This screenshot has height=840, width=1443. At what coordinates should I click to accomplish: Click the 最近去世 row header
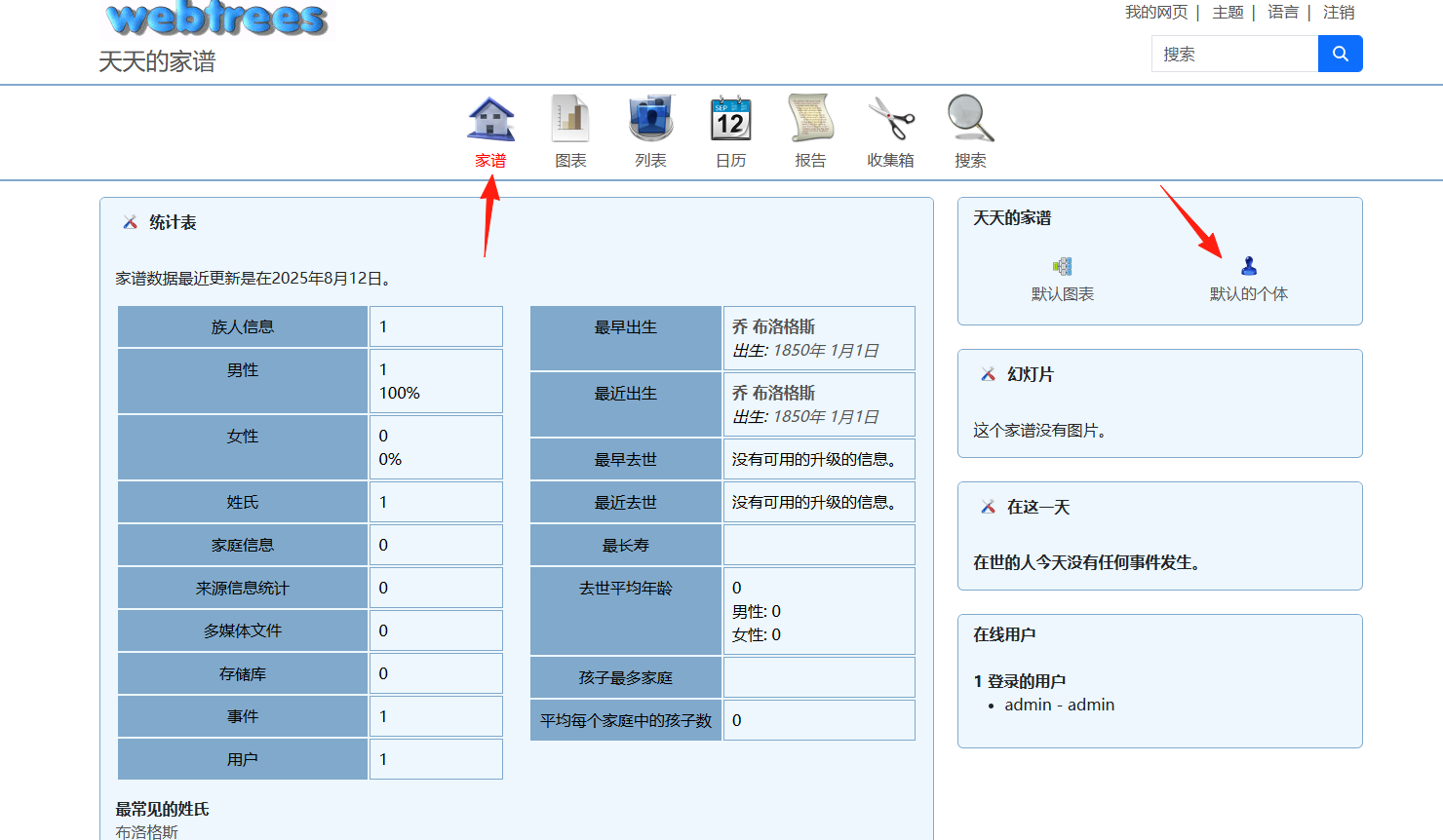pos(626,502)
